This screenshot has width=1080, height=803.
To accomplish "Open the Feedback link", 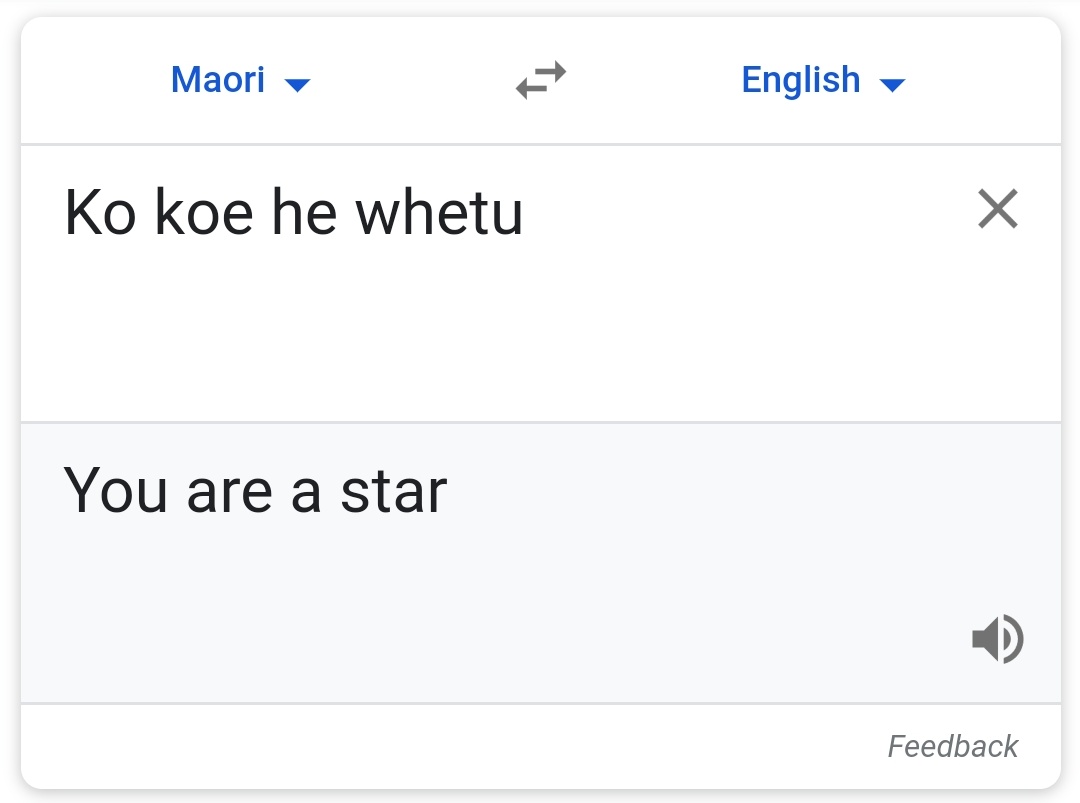I will [953, 746].
